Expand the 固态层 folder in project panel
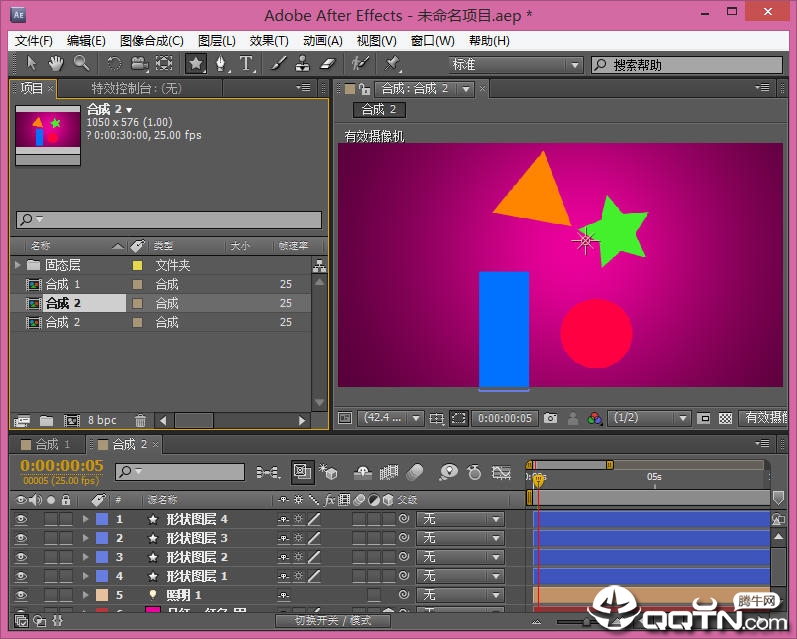The width and height of the screenshot is (797, 639). (x=18, y=266)
